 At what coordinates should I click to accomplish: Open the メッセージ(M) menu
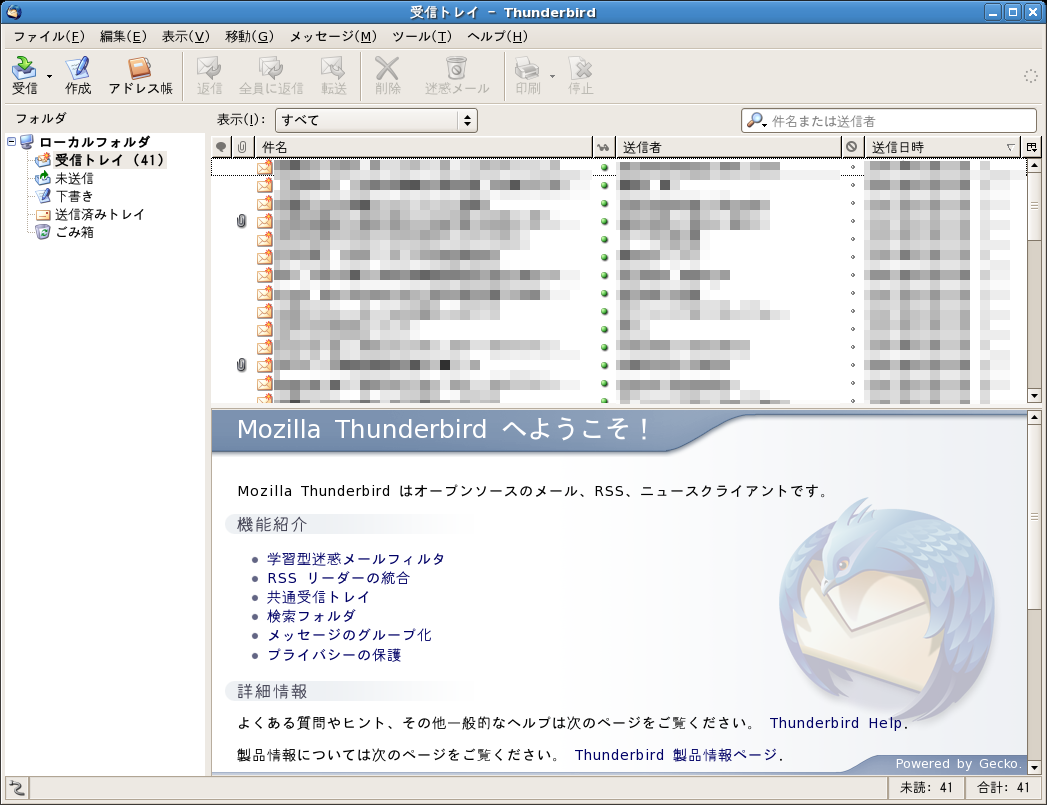coord(333,36)
